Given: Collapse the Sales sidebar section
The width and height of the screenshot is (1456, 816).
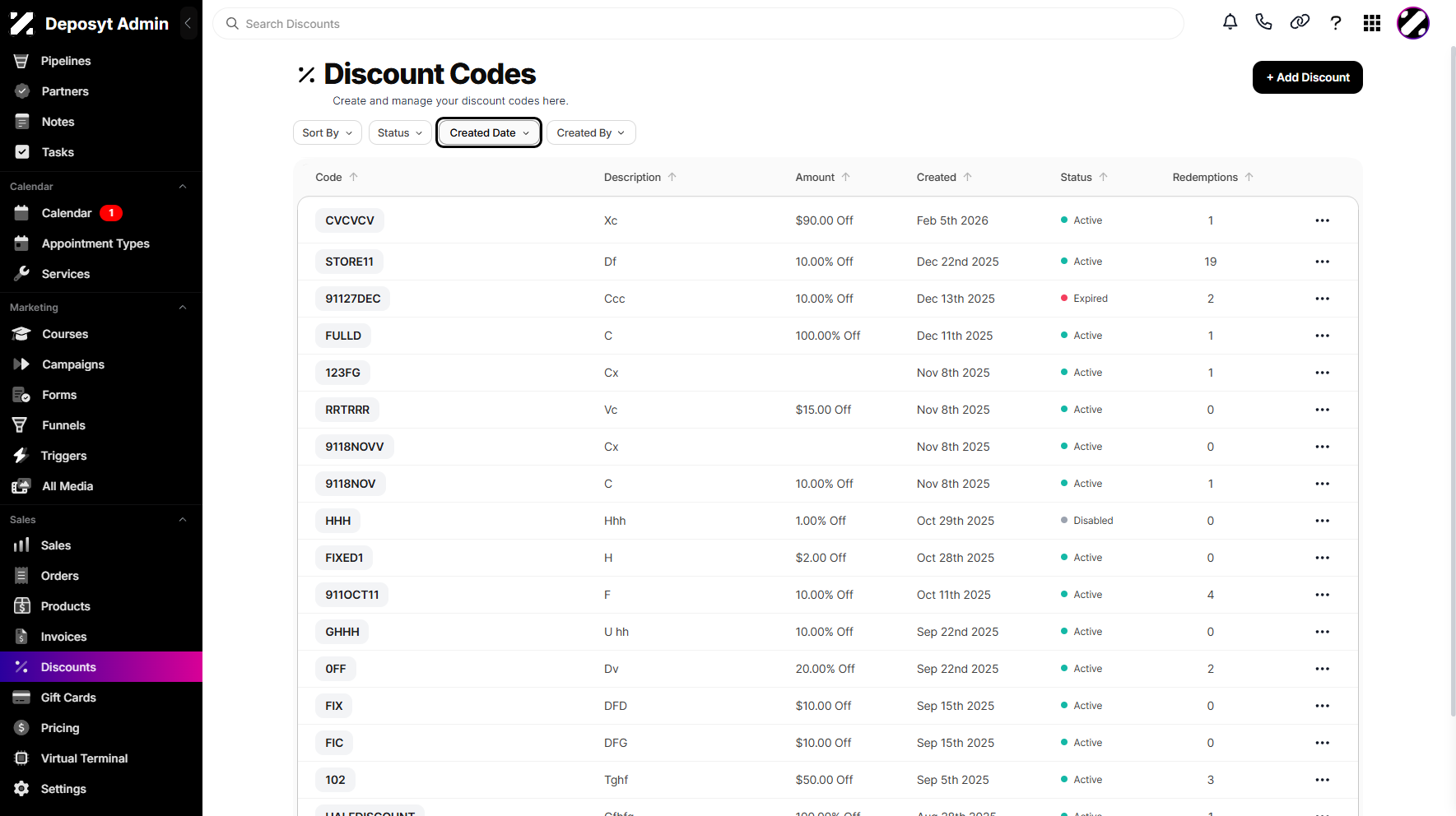Looking at the screenshot, I should click(x=183, y=520).
